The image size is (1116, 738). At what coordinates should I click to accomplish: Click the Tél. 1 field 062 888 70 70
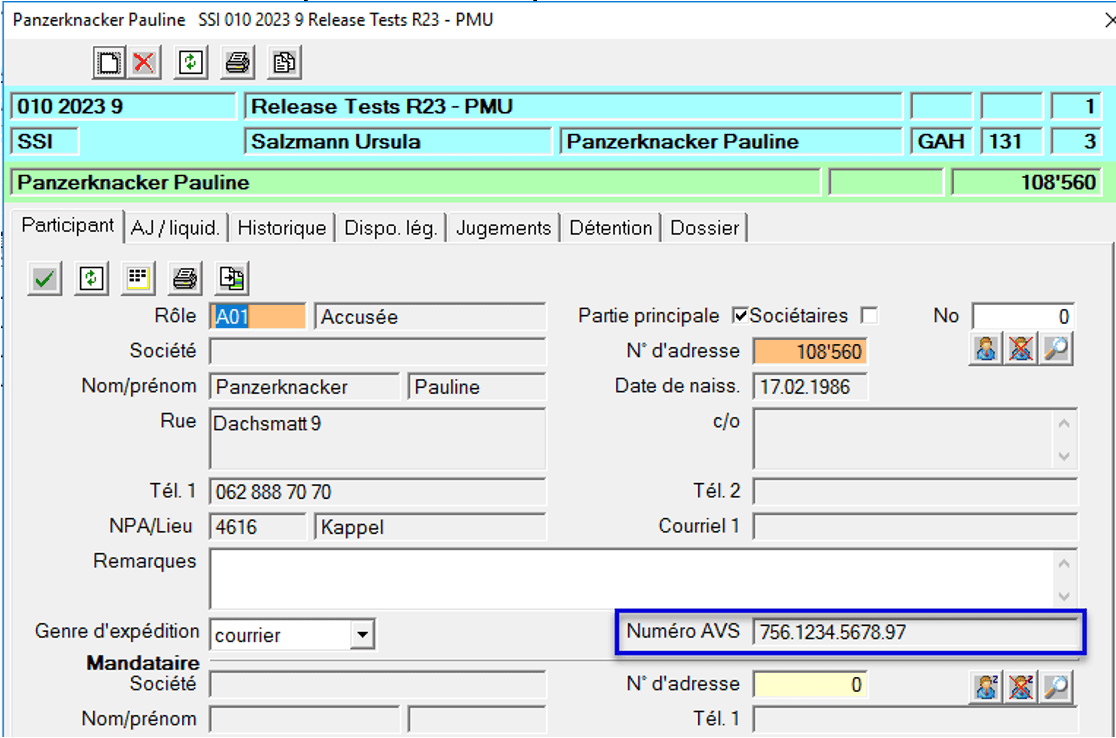coord(378,492)
